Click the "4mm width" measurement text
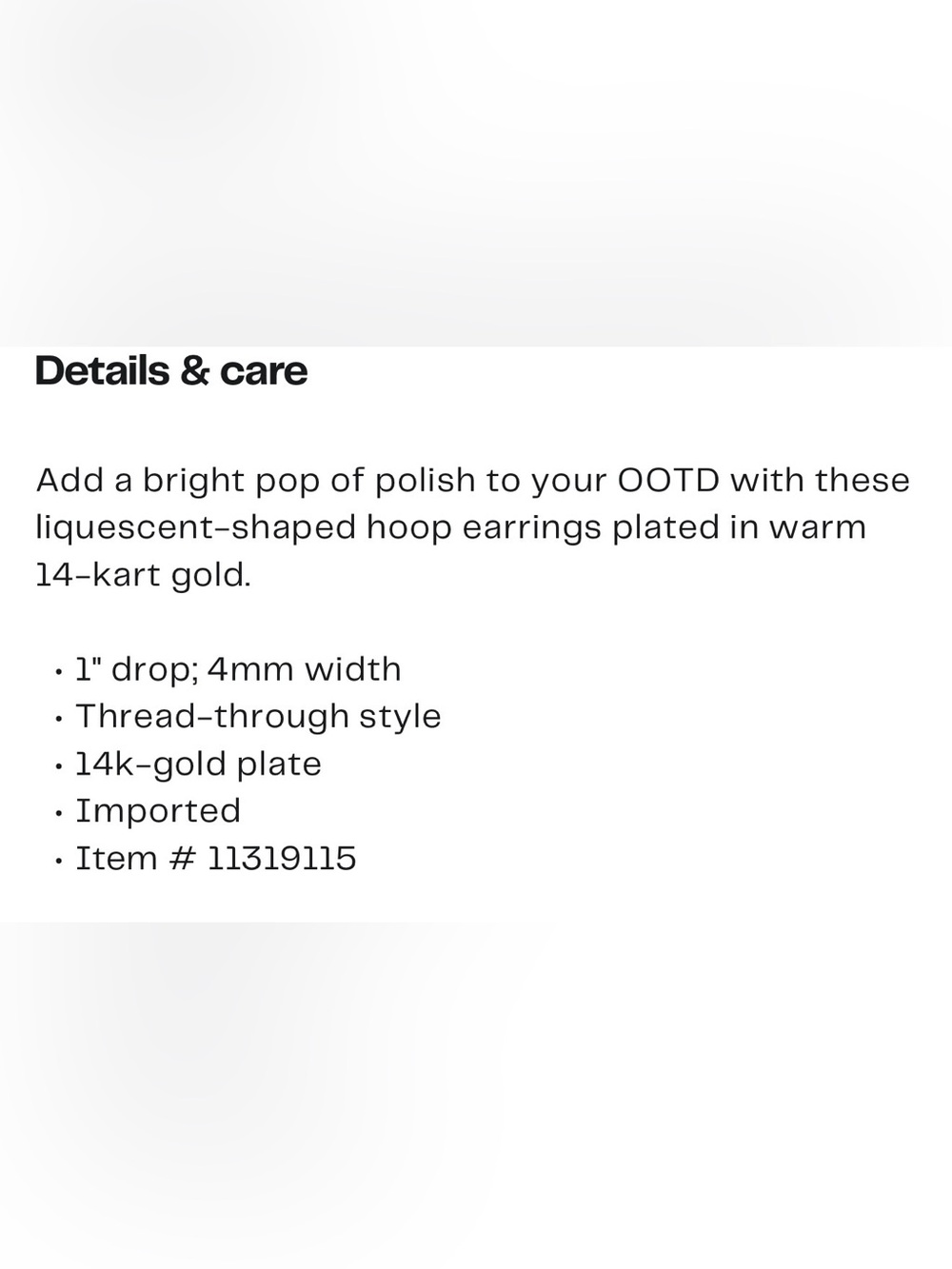The height and width of the screenshot is (1269, 952). (x=304, y=669)
